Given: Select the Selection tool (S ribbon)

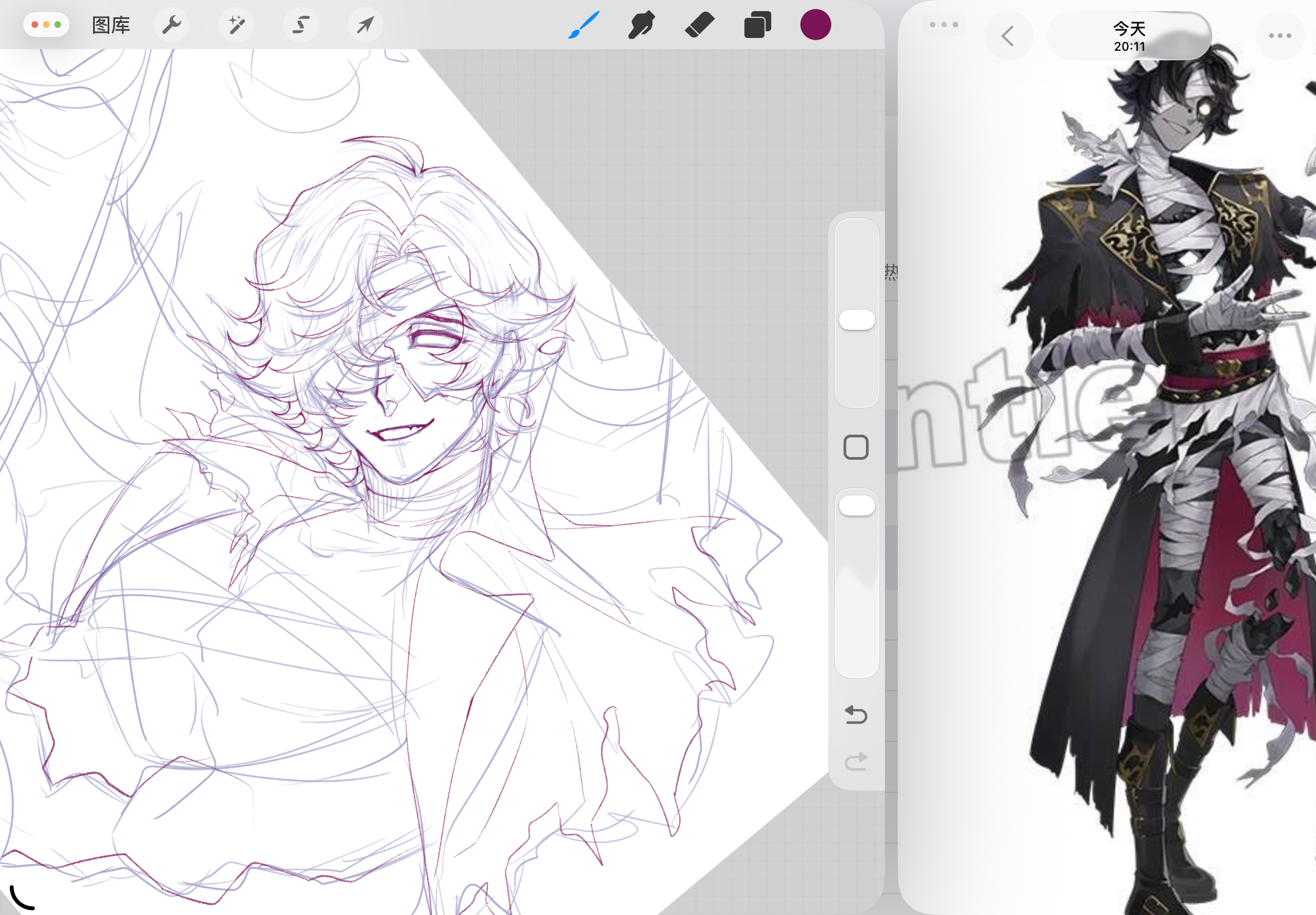Looking at the screenshot, I should (301, 25).
